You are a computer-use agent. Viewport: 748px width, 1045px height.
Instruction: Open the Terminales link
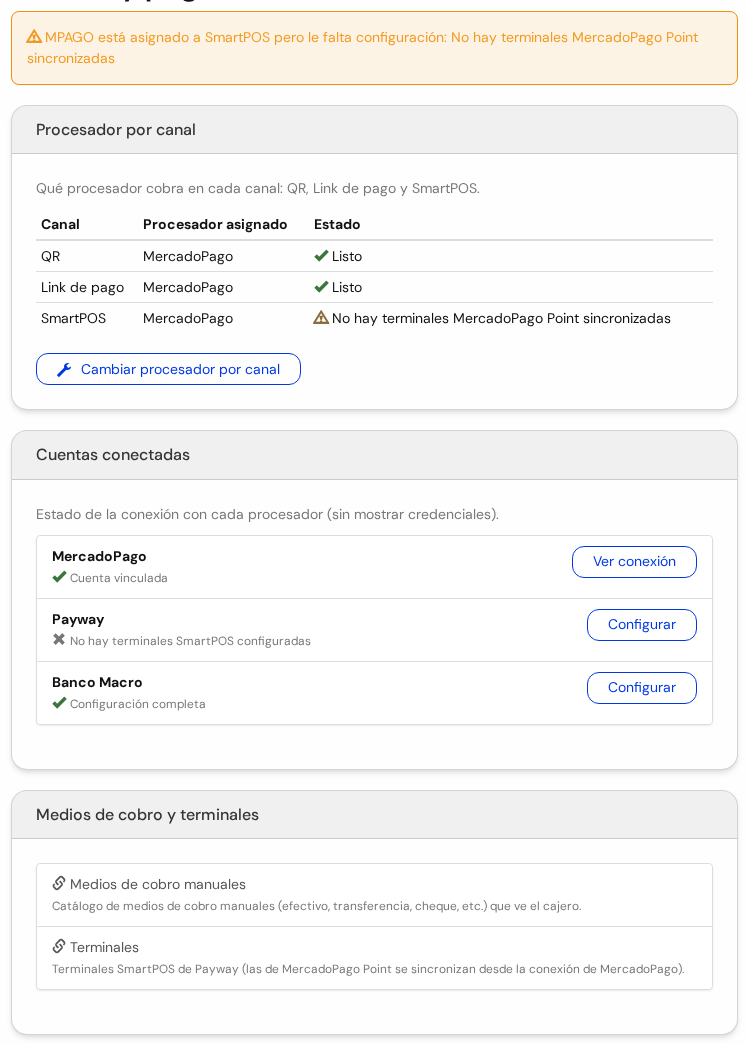point(104,947)
